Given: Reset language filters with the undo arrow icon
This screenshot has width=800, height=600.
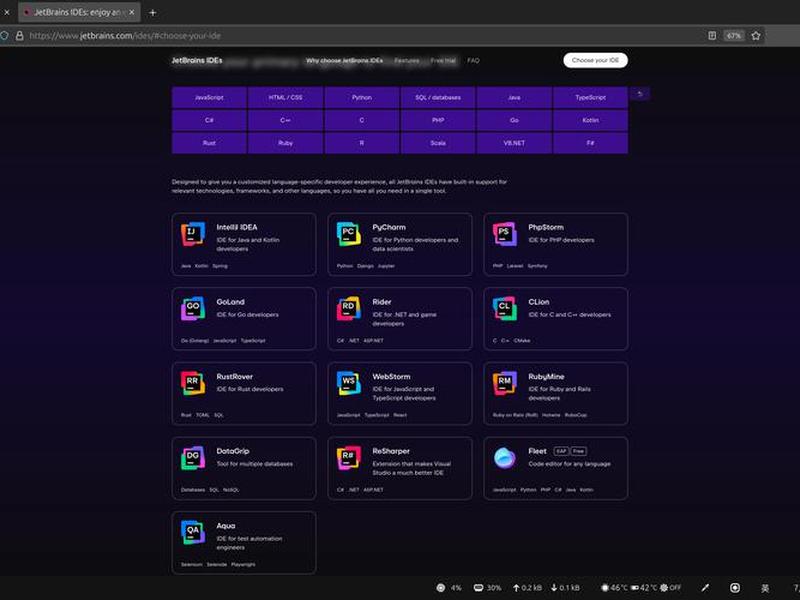Looking at the screenshot, I should click(640, 94).
